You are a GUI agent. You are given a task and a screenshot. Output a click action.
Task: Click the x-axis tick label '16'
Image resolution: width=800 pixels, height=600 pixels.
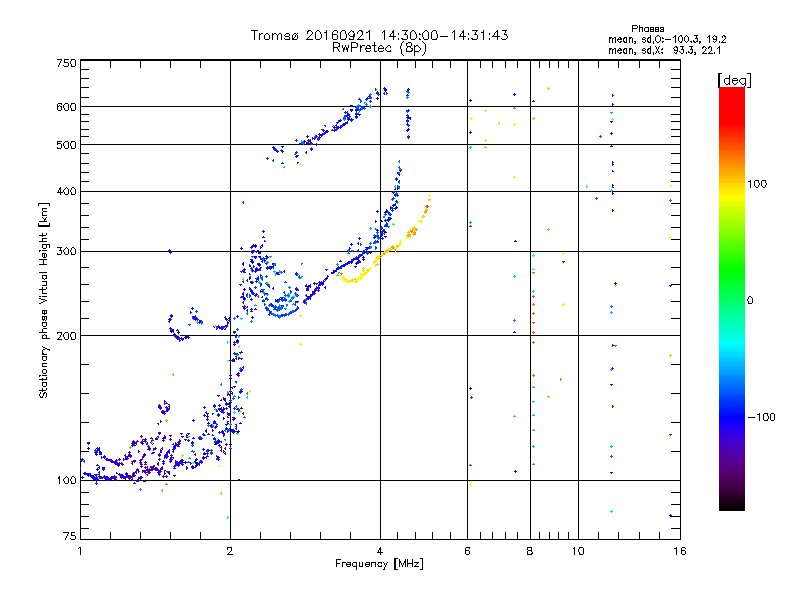[x=680, y=551]
